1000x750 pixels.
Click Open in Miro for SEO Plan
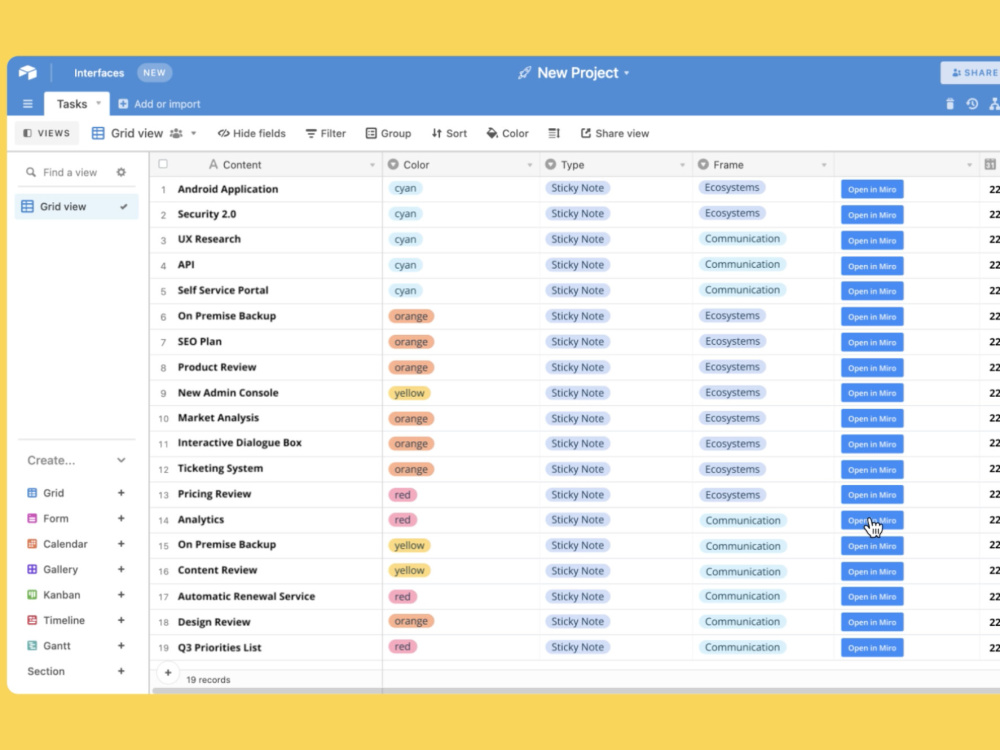pos(872,342)
